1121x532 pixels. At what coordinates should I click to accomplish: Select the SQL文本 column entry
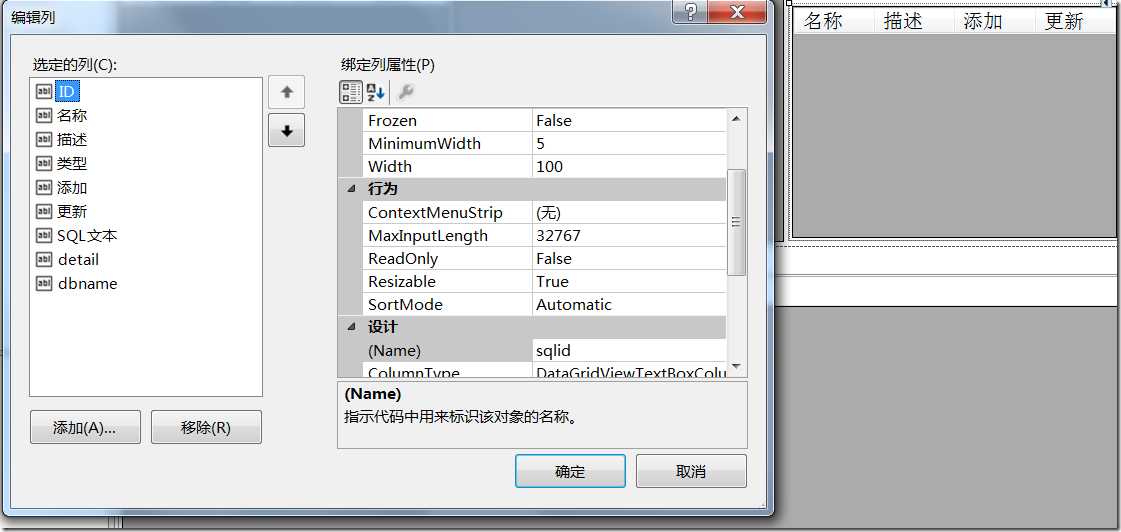(87, 235)
